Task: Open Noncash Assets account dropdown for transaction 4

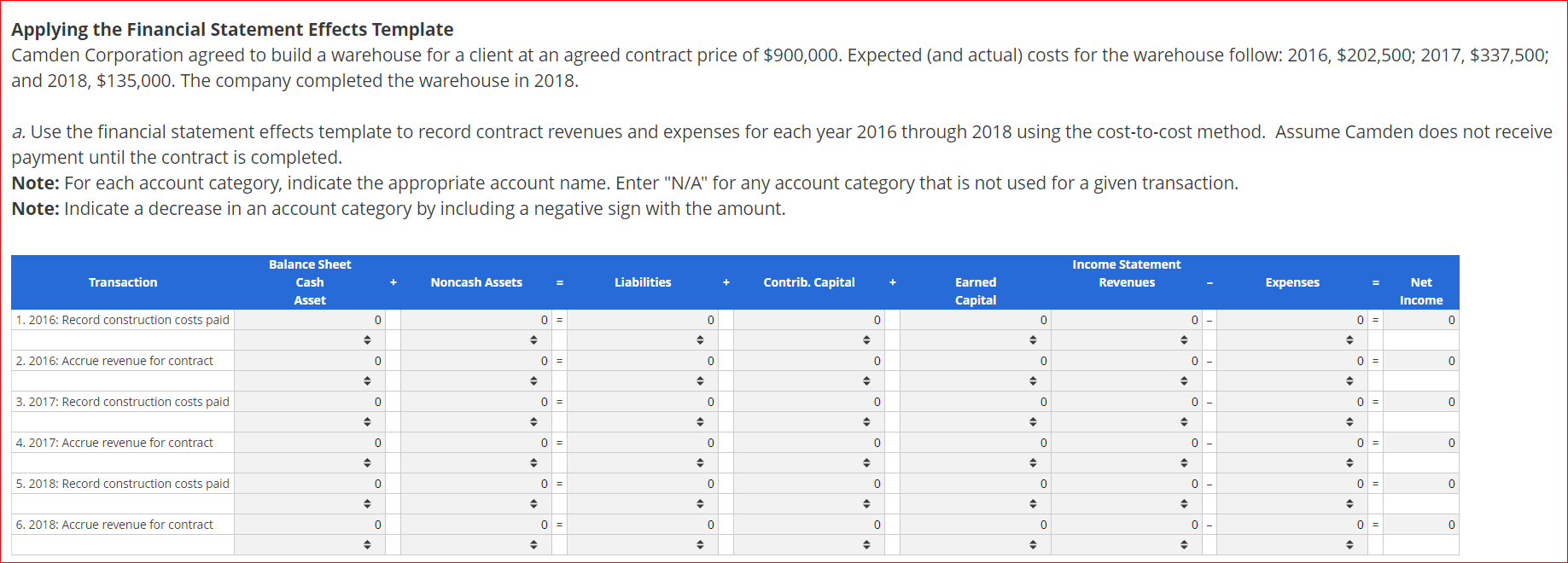Action: point(476,463)
